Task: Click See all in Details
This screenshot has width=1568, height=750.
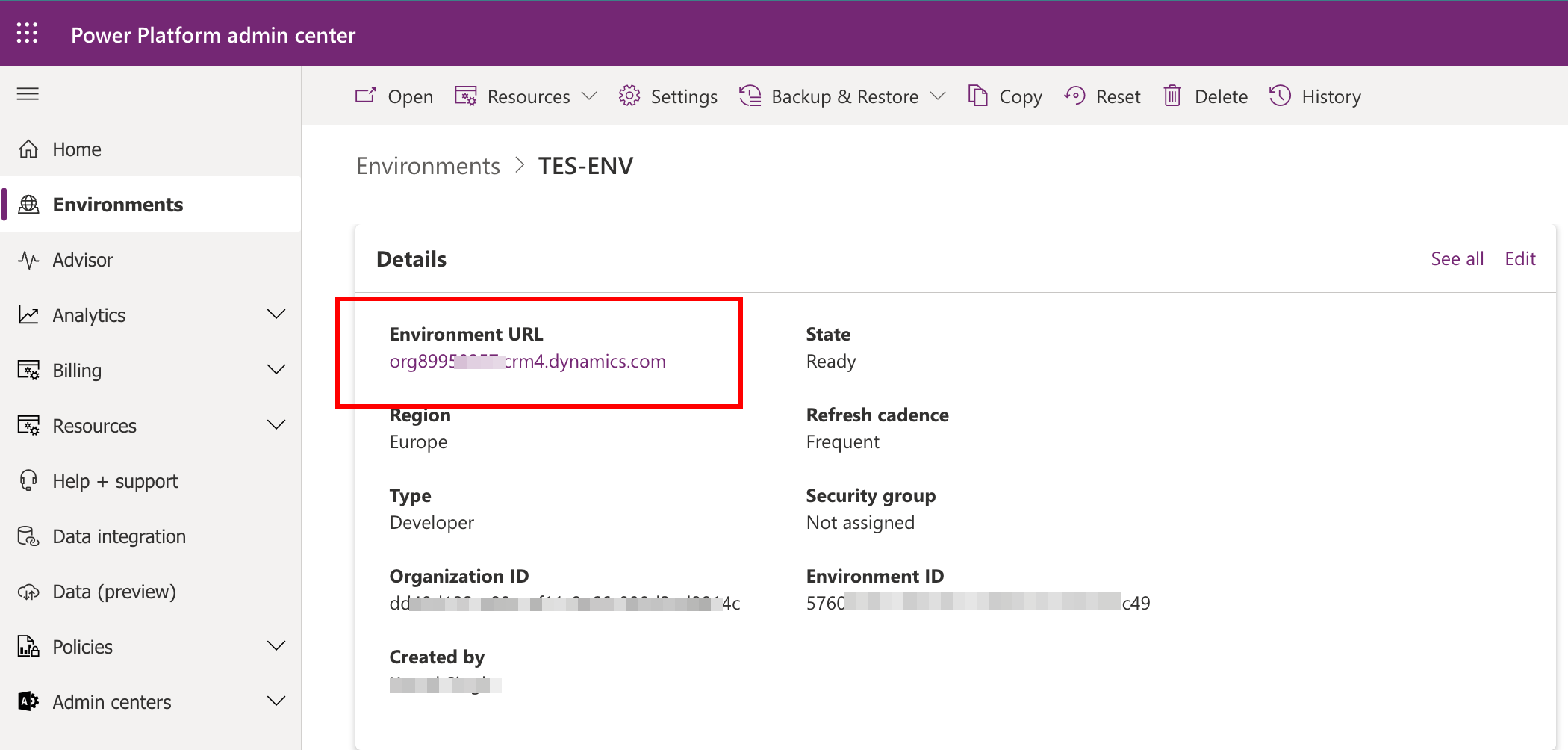Action: click(x=1457, y=259)
